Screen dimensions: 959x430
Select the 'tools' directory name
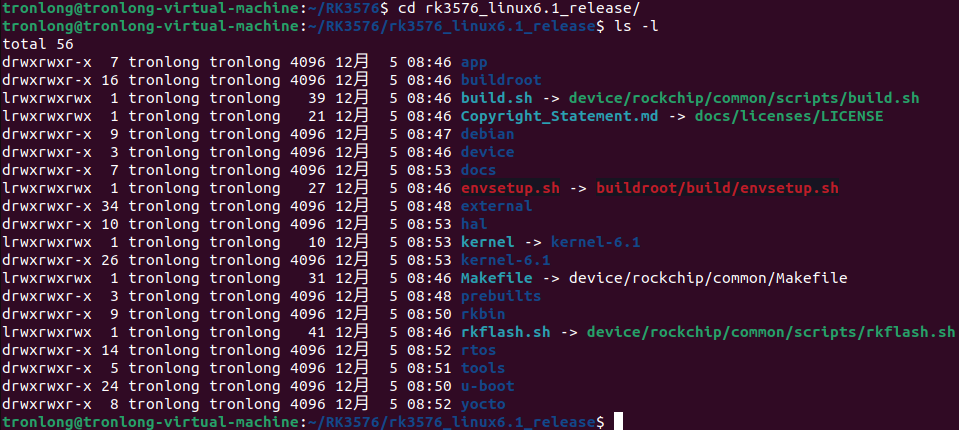483,368
